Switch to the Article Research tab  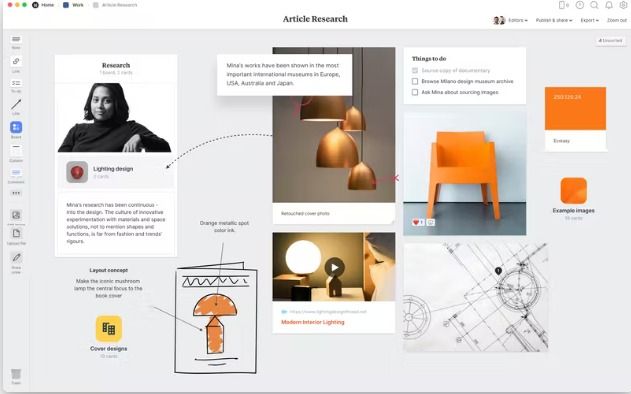[x=115, y=5]
